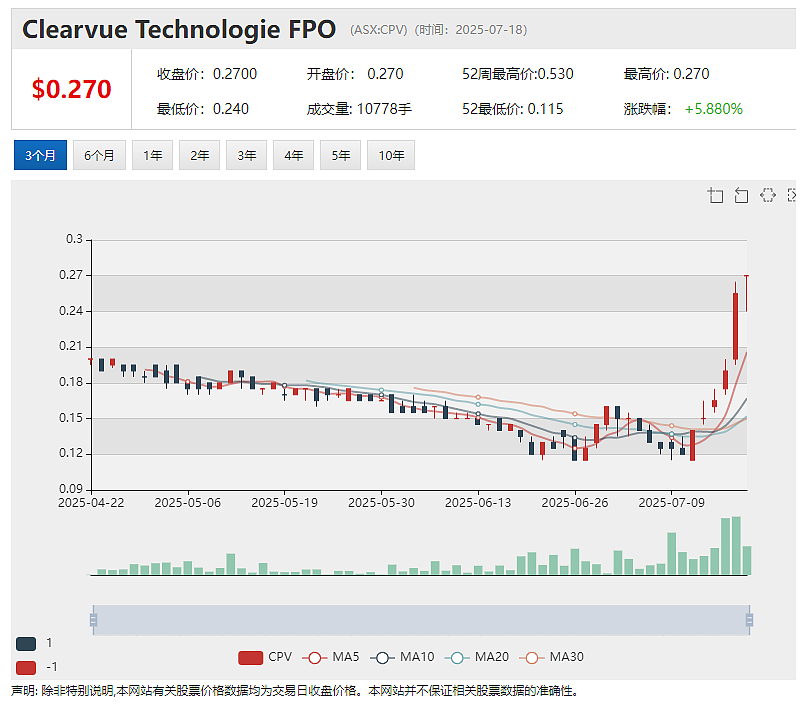Click the 声明 disclaimer text
Viewport: 805px width, 710px height.
(295, 691)
